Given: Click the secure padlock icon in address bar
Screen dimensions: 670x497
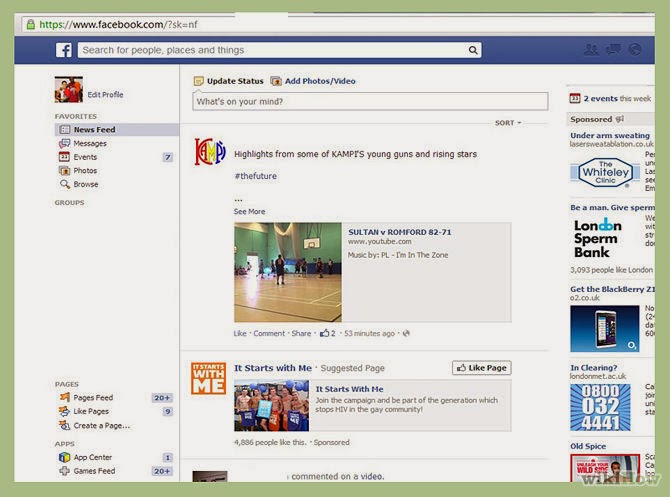Looking at the screenshot, I should [x=30, y=24].
